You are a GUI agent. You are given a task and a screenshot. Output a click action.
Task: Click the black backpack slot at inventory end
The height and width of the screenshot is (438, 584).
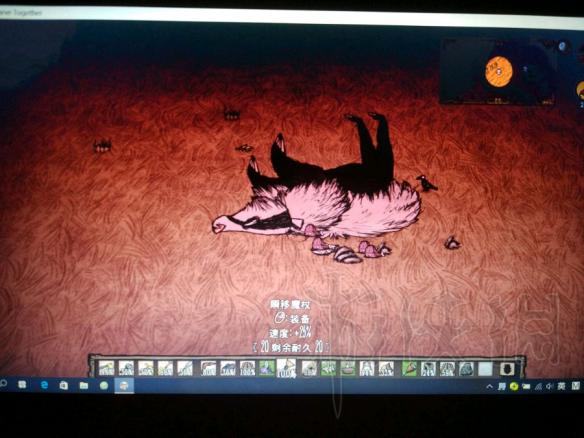(507, 369)
